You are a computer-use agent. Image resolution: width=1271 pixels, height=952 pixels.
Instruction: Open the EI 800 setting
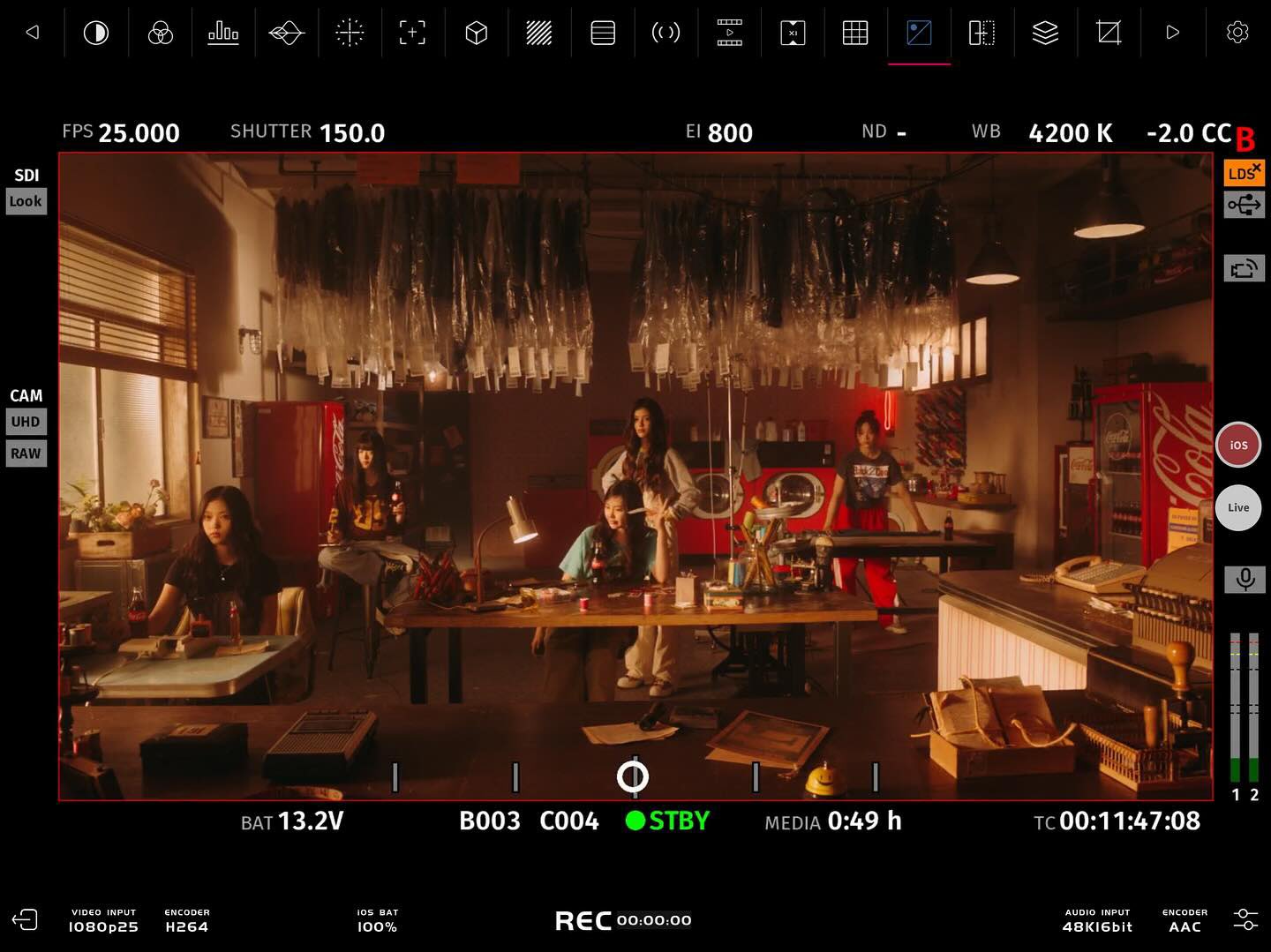[x=729, y=133]
